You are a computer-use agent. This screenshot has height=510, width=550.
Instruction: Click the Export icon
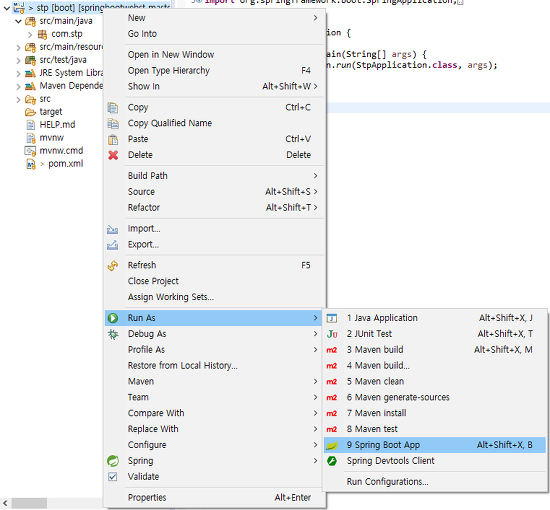[112, 245]
